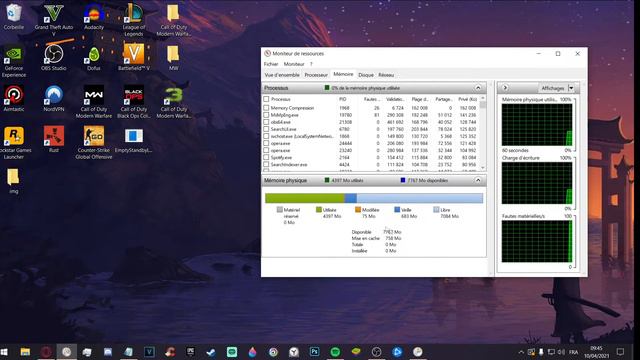Select the EmptyStandbyList desktop icon
Screen dimensions: 640x360
[x=133, y=139]
